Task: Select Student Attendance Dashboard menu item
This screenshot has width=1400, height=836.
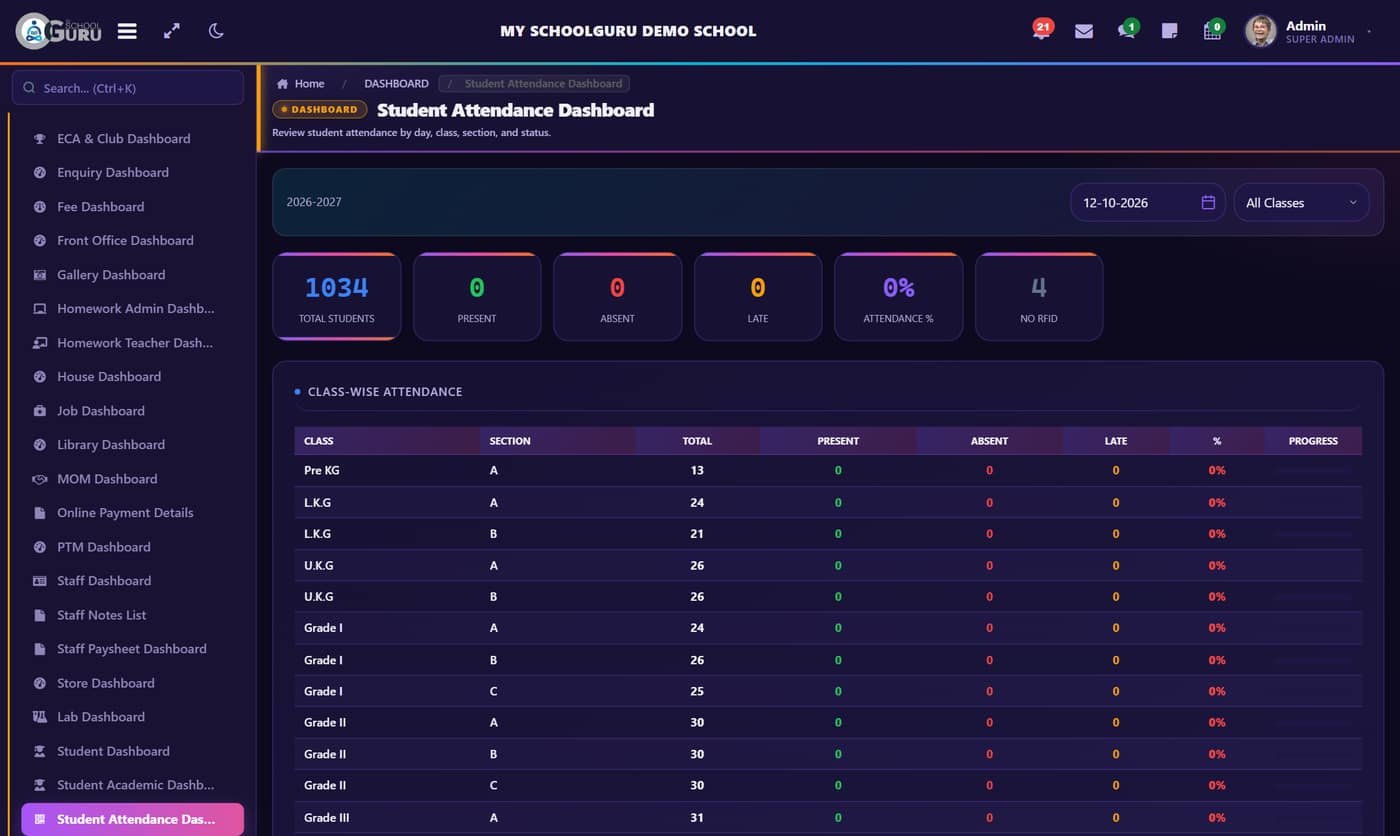Action: tap(132, 819)
